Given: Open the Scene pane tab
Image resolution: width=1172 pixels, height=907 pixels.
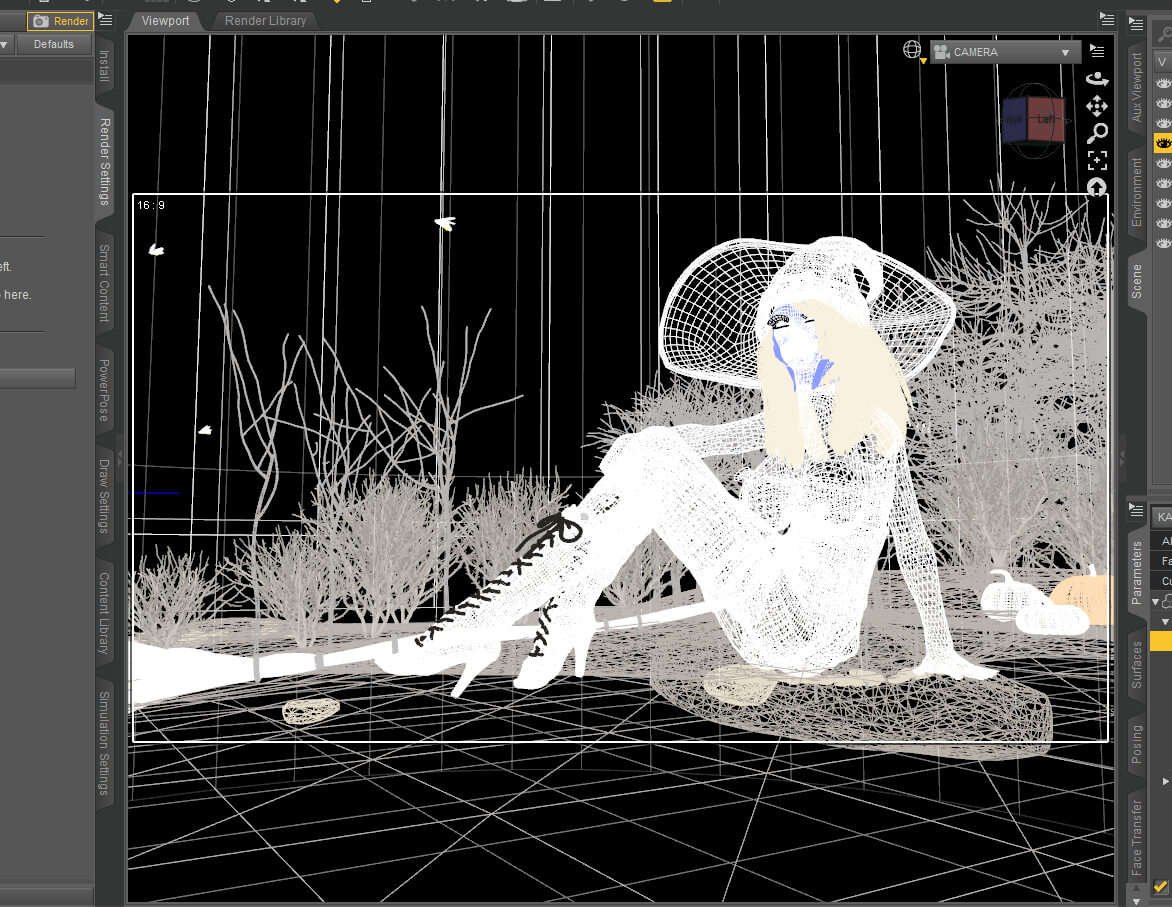Looking at the screenshot, I should click(1137, 281).
